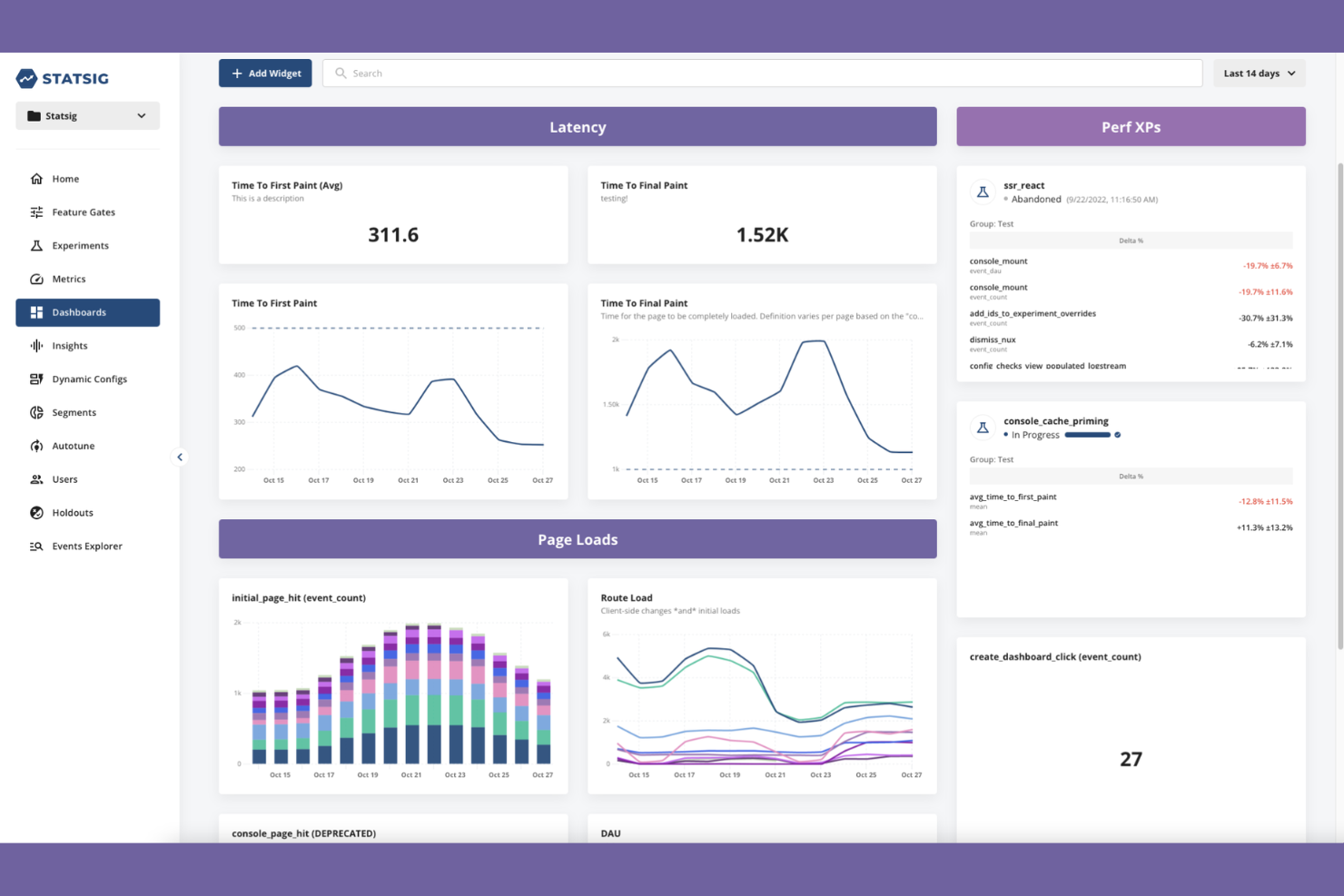Click the Perf XPs section header
Screen dimensions: 1344x896
pyautogui.click(x=1131, y=127)
